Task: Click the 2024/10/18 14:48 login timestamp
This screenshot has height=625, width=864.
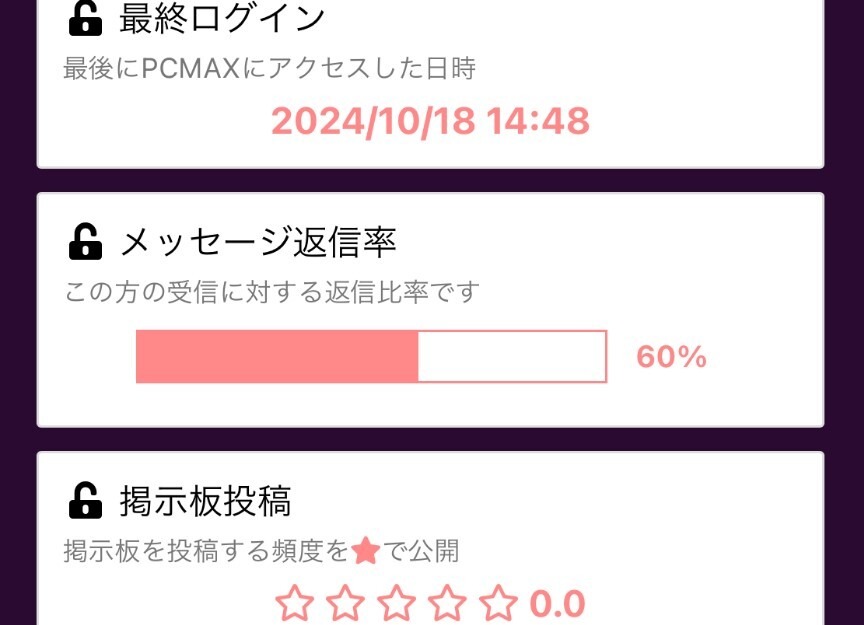Action: (x=432, y=122)
